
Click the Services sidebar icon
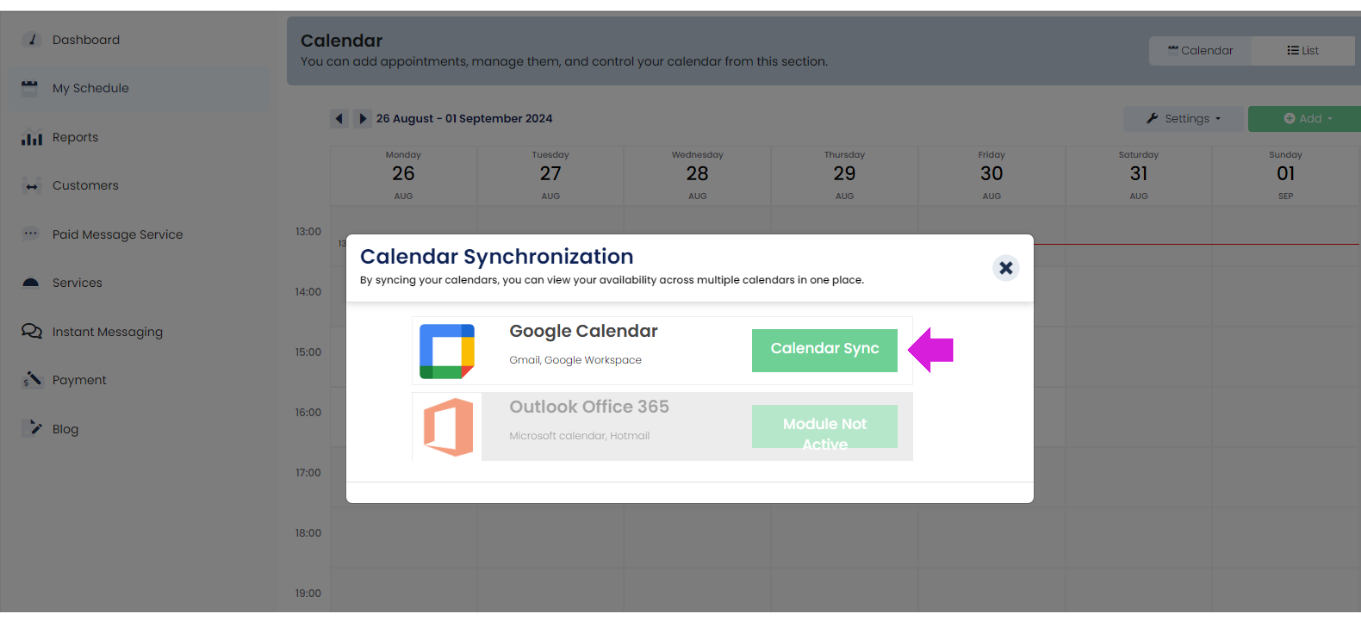click(31, 283)
